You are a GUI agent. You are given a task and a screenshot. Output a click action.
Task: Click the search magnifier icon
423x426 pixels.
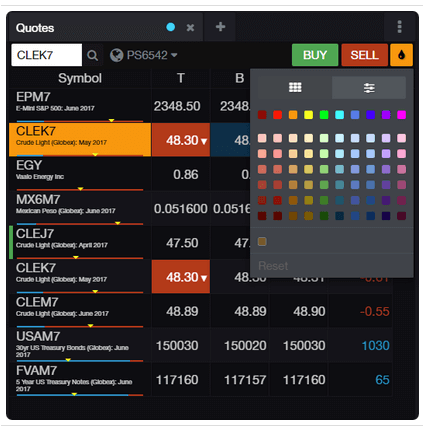tap(92, 55)
